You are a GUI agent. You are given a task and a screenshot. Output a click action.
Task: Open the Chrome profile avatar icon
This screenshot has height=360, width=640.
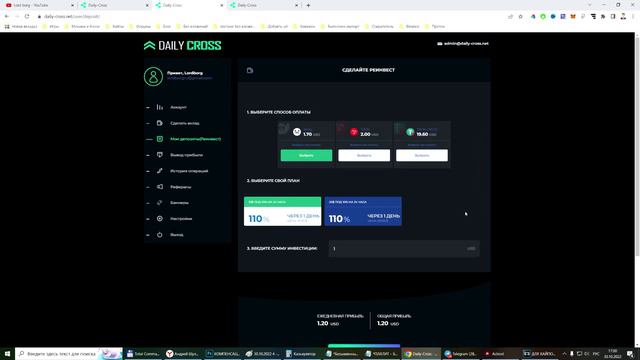pyautogui.click(x=623, y=16)
